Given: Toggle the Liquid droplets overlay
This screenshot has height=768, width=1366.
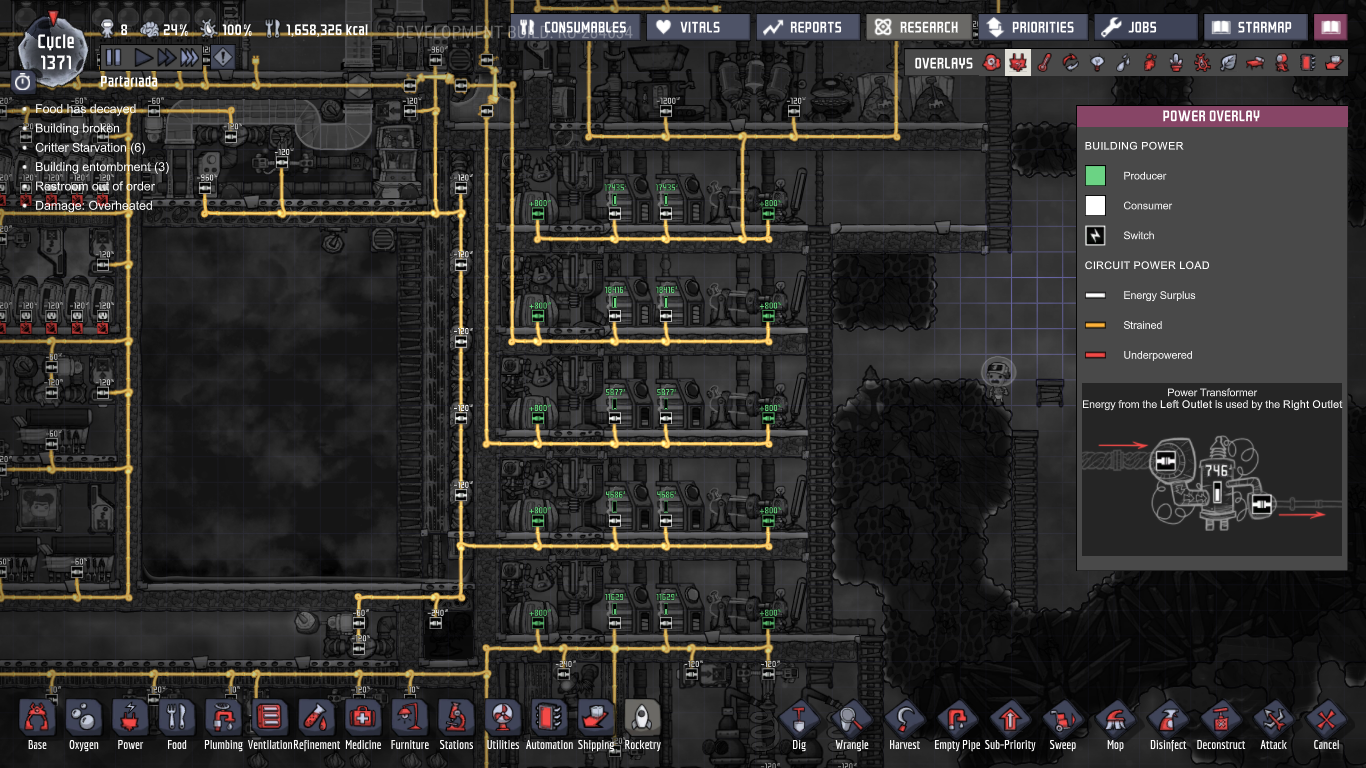Looking at the screenshot, I should 1123,63.
